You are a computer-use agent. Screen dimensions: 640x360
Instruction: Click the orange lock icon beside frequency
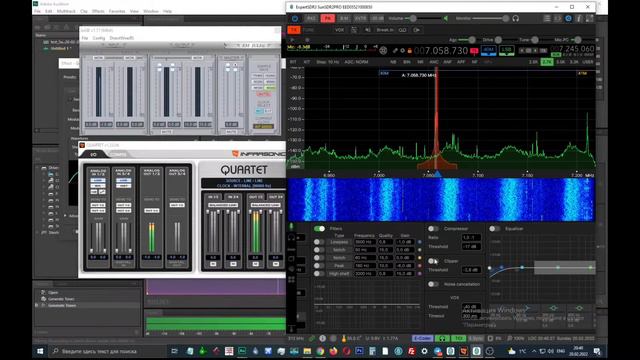tap(409, 51)
